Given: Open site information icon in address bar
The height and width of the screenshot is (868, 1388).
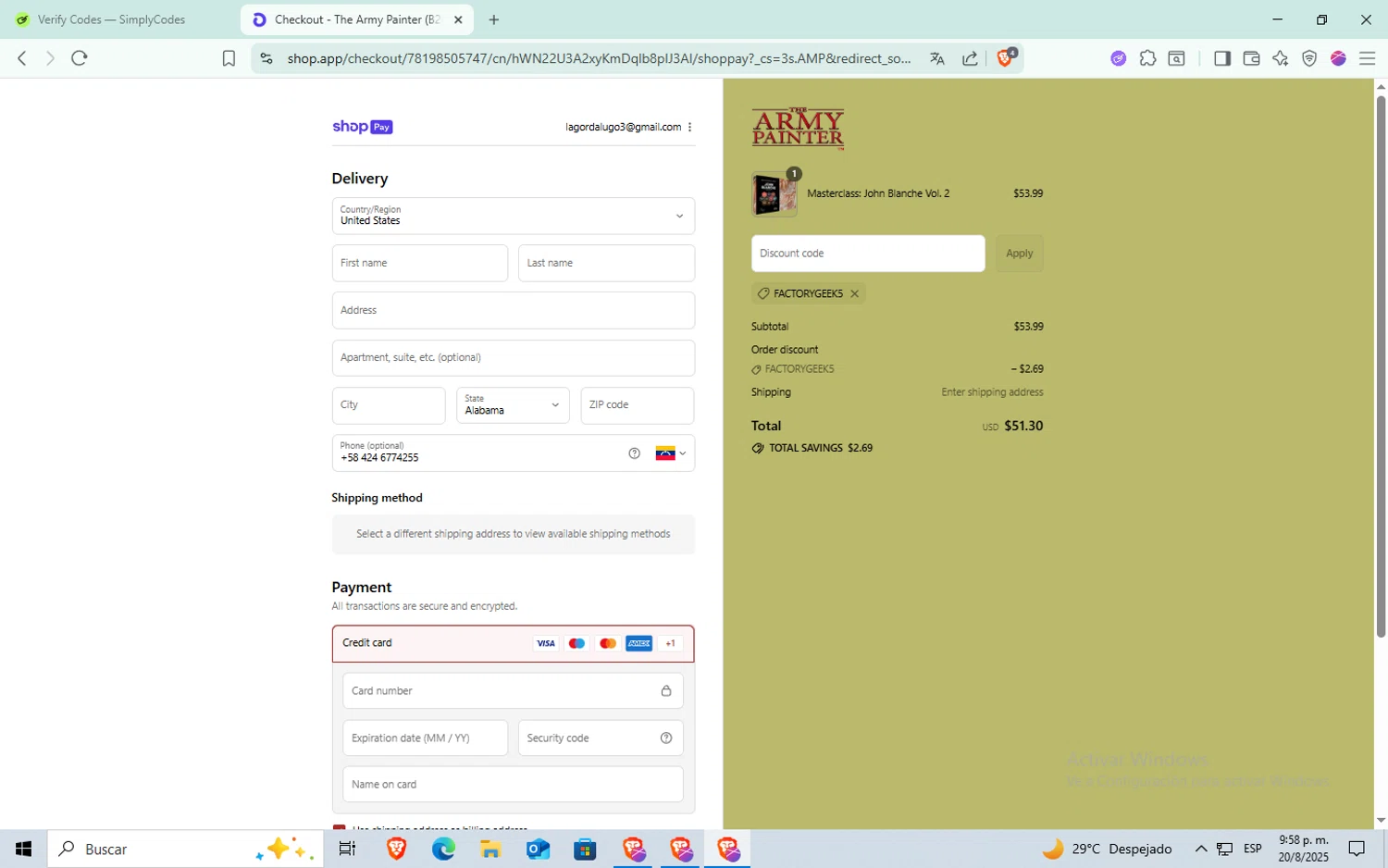Looking at the screenshot, I should click(x=266, y=58).
